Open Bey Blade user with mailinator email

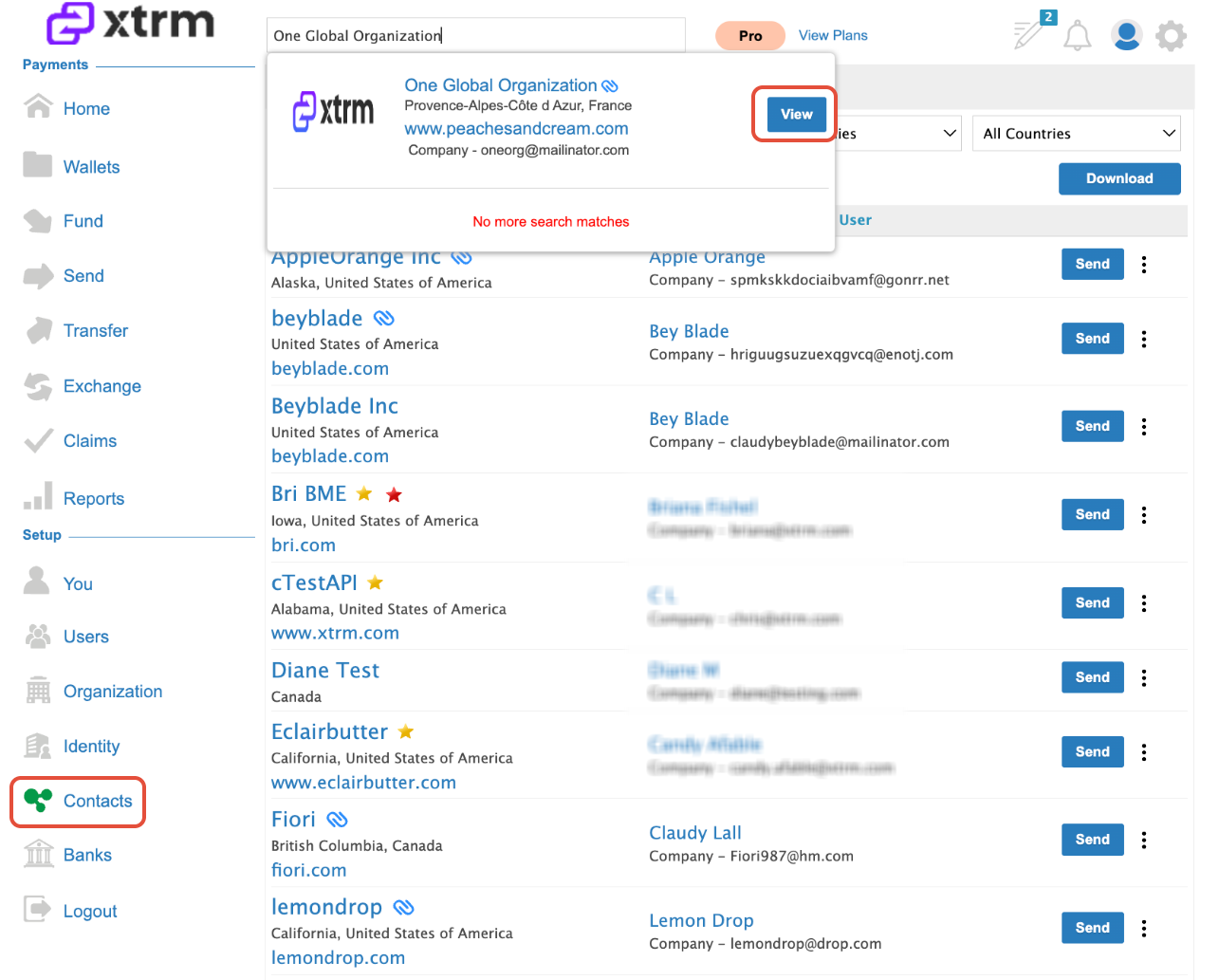click(x=689, y=419)
